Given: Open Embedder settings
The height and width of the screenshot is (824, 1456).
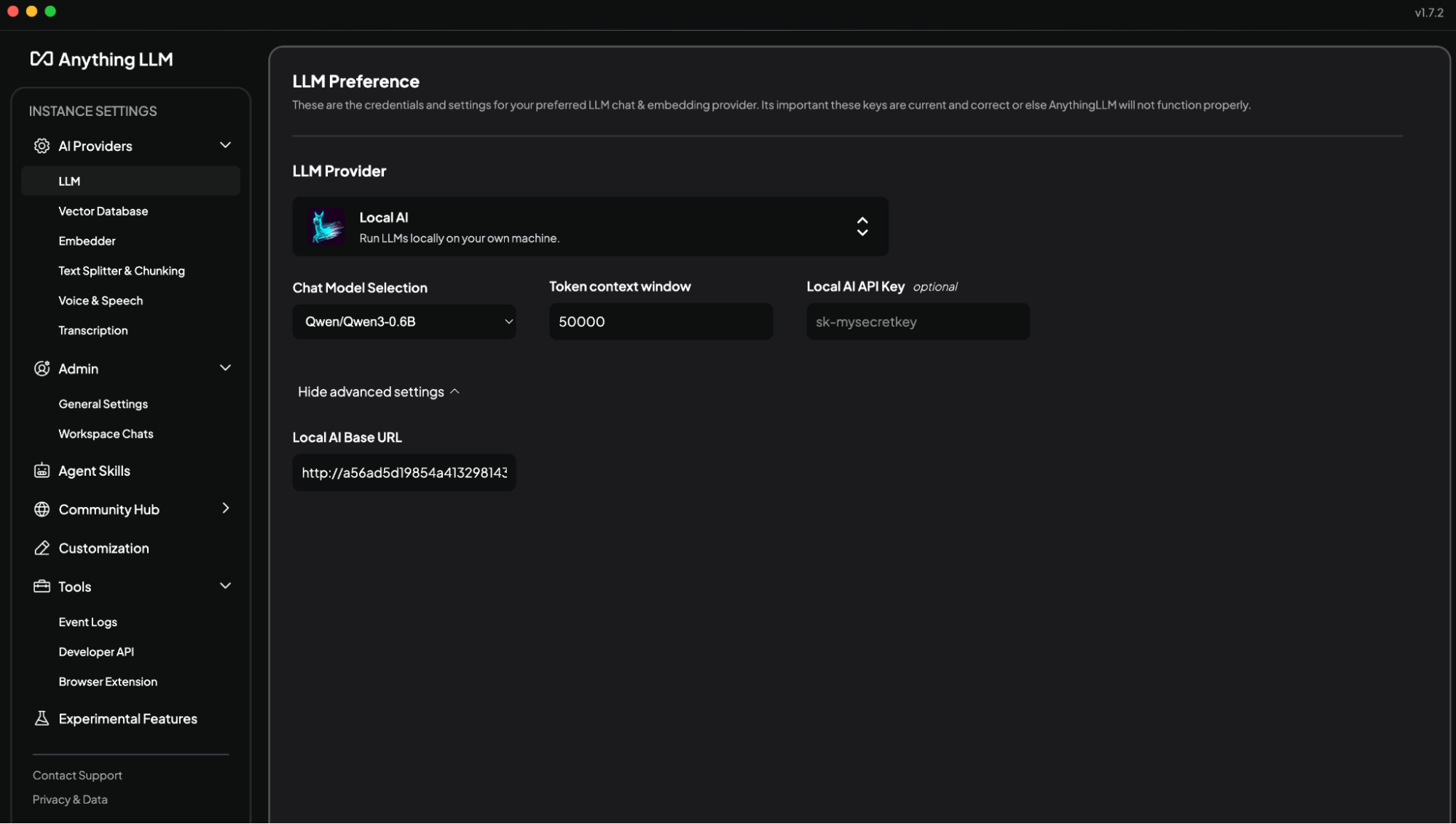Looking at the screenshot, I should [87, 241].
